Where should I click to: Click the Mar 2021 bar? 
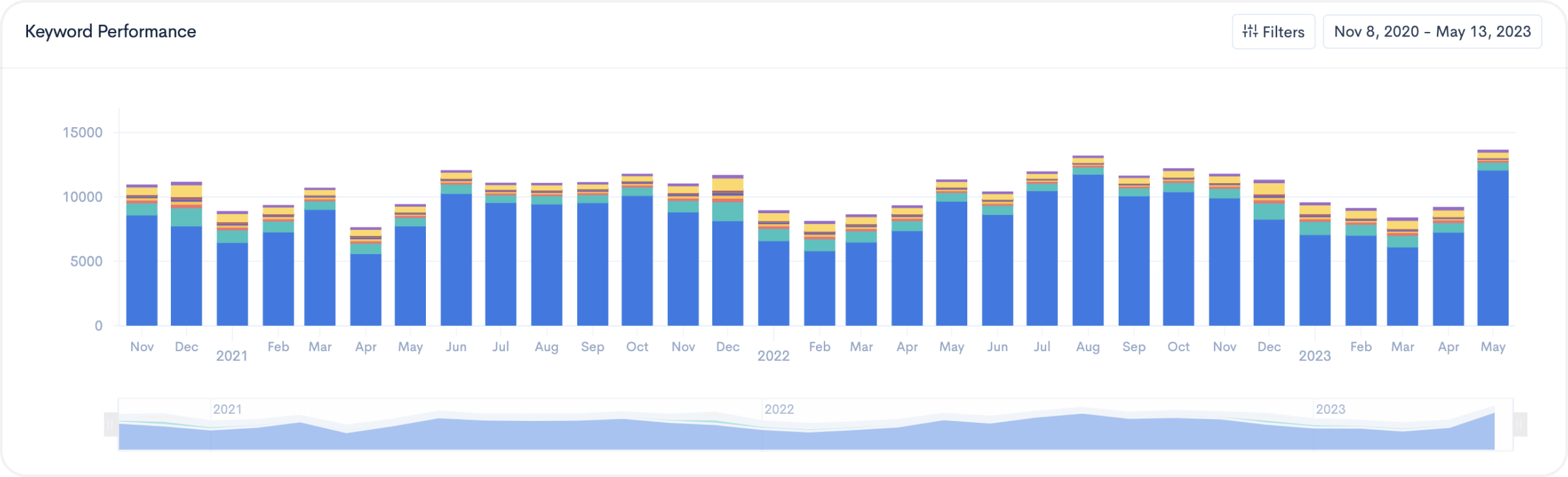pos(320,257)
